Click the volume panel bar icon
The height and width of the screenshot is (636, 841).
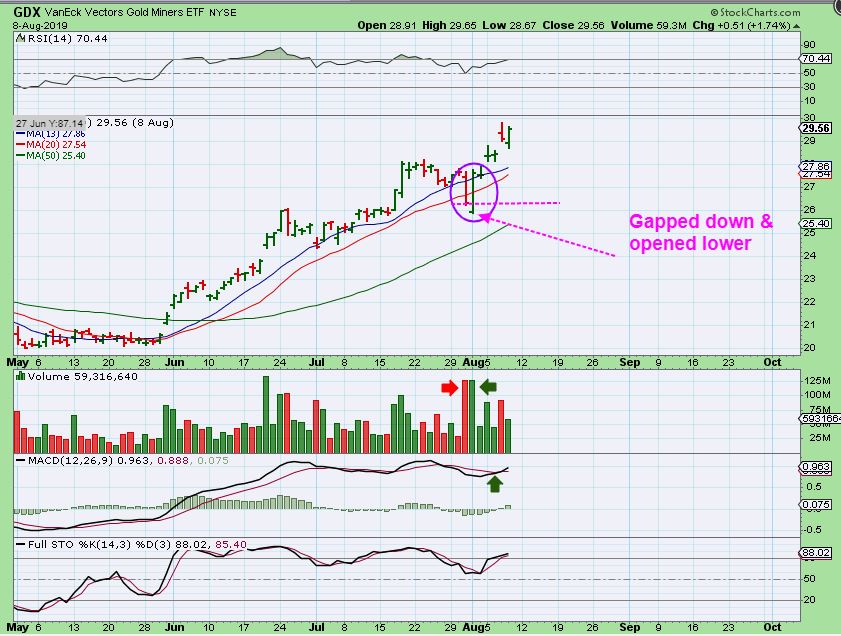20,376
